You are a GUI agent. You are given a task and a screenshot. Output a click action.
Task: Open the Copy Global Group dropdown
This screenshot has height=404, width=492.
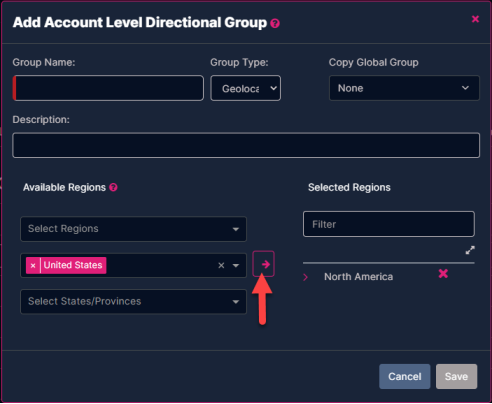pyautogui.click(x=404, y=88)
